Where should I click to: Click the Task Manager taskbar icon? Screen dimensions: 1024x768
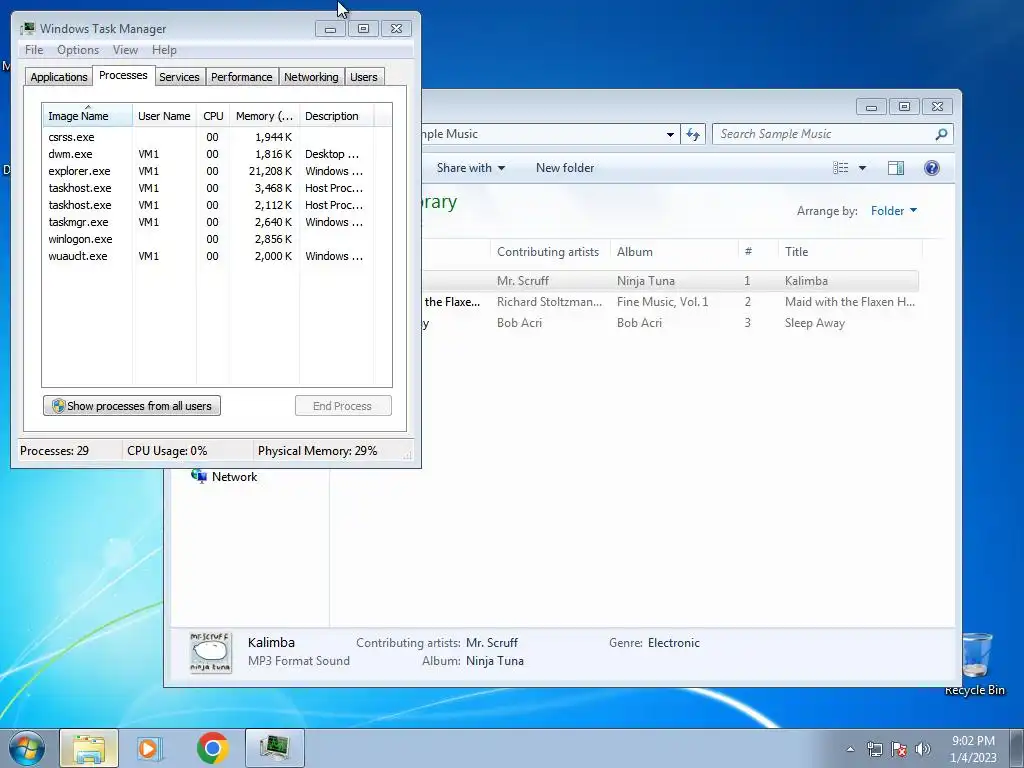tap(274, 748)
